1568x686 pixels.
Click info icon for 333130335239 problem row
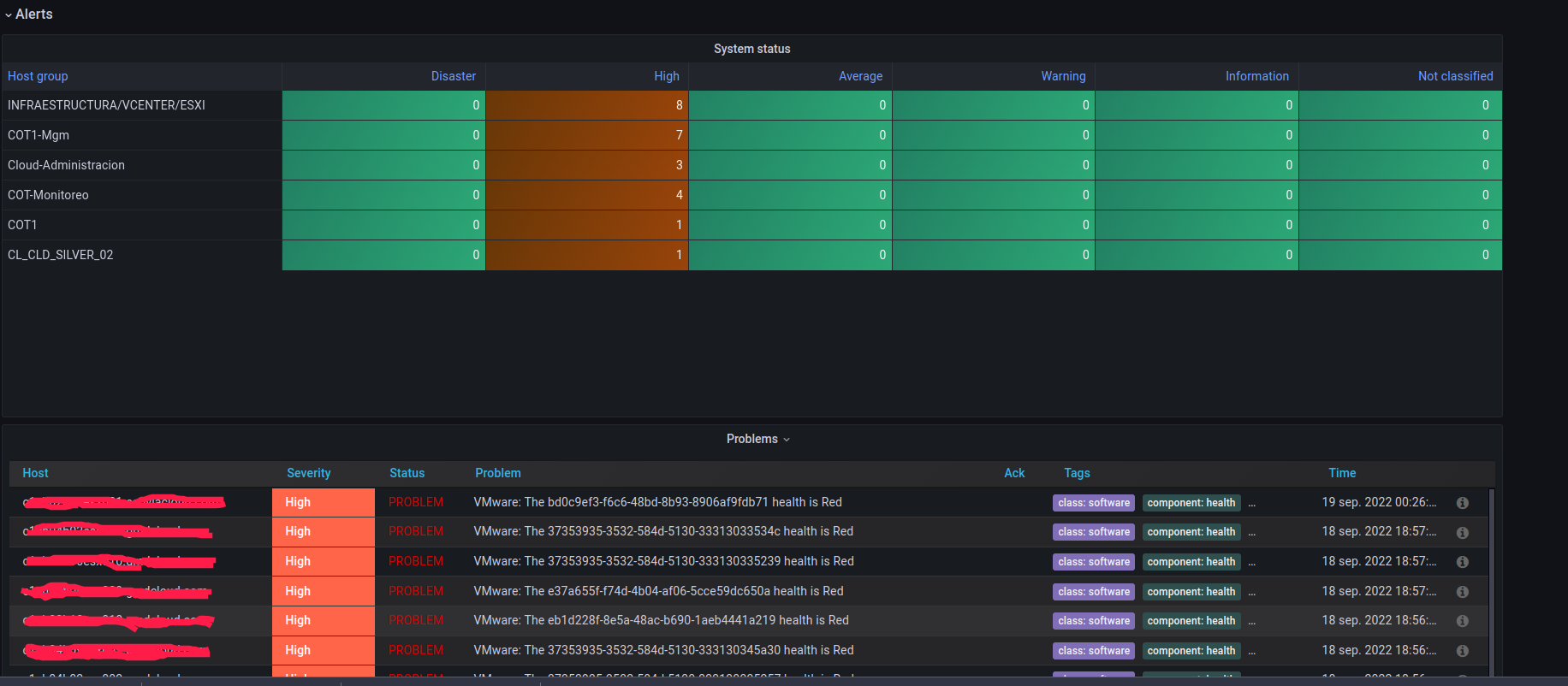pyautogui.click(x=1462, y=562)
